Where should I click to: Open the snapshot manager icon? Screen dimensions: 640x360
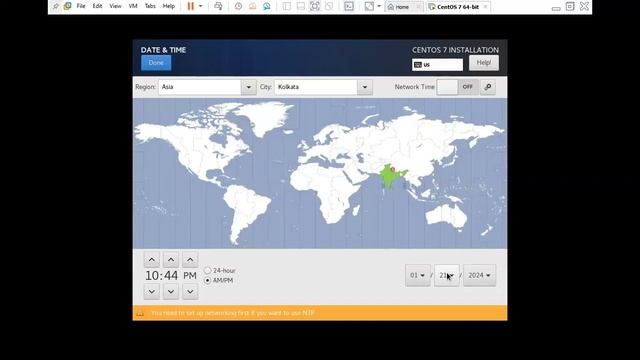(267, 6)
